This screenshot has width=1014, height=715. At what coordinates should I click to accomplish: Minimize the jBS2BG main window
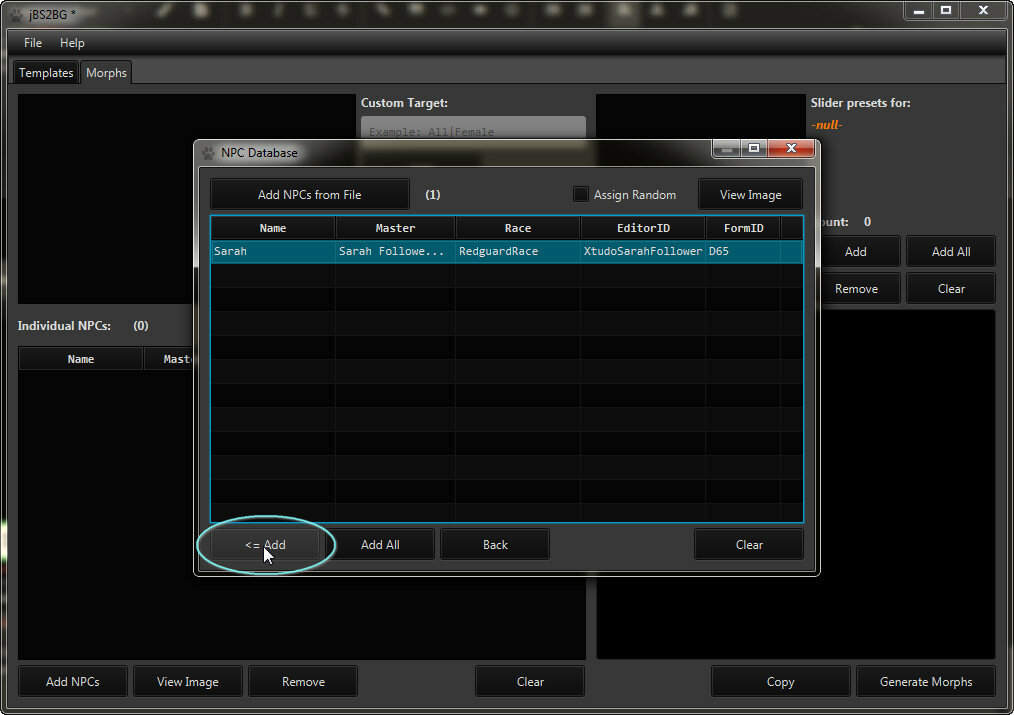(918, 10)
